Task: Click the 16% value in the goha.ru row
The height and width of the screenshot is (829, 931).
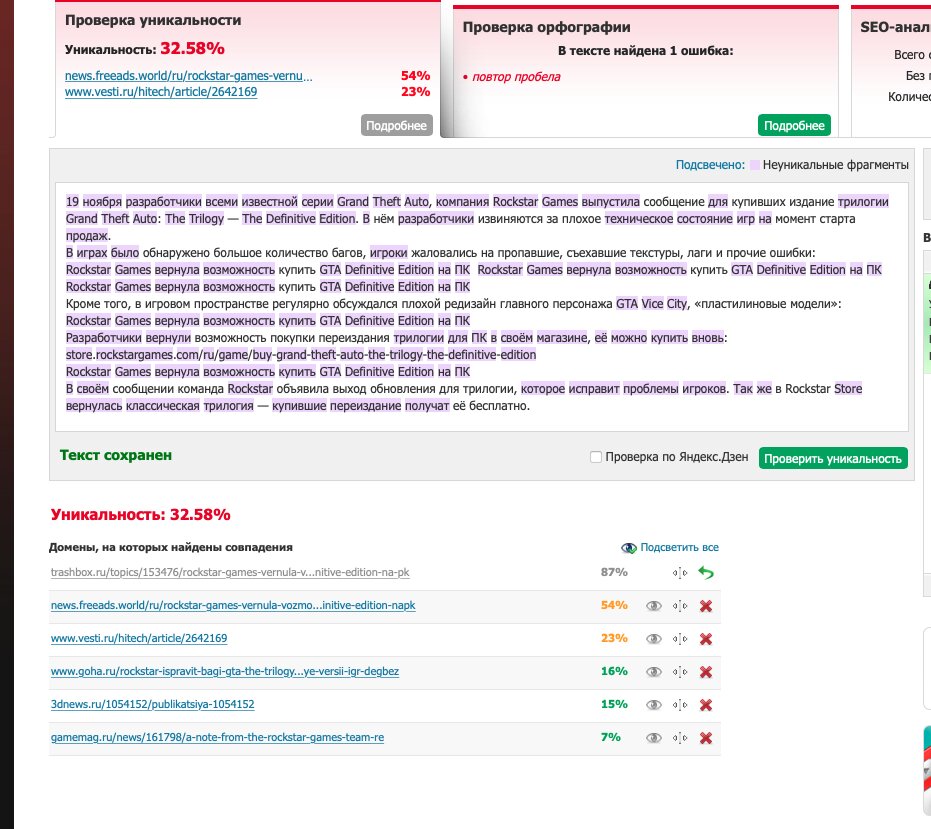Action: [x=614, y=671]
